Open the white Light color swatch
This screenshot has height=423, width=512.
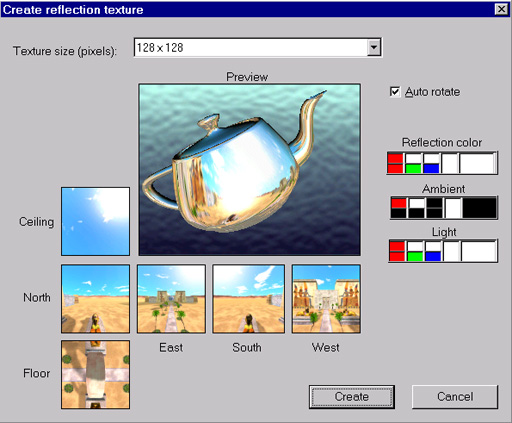point(479,251)
